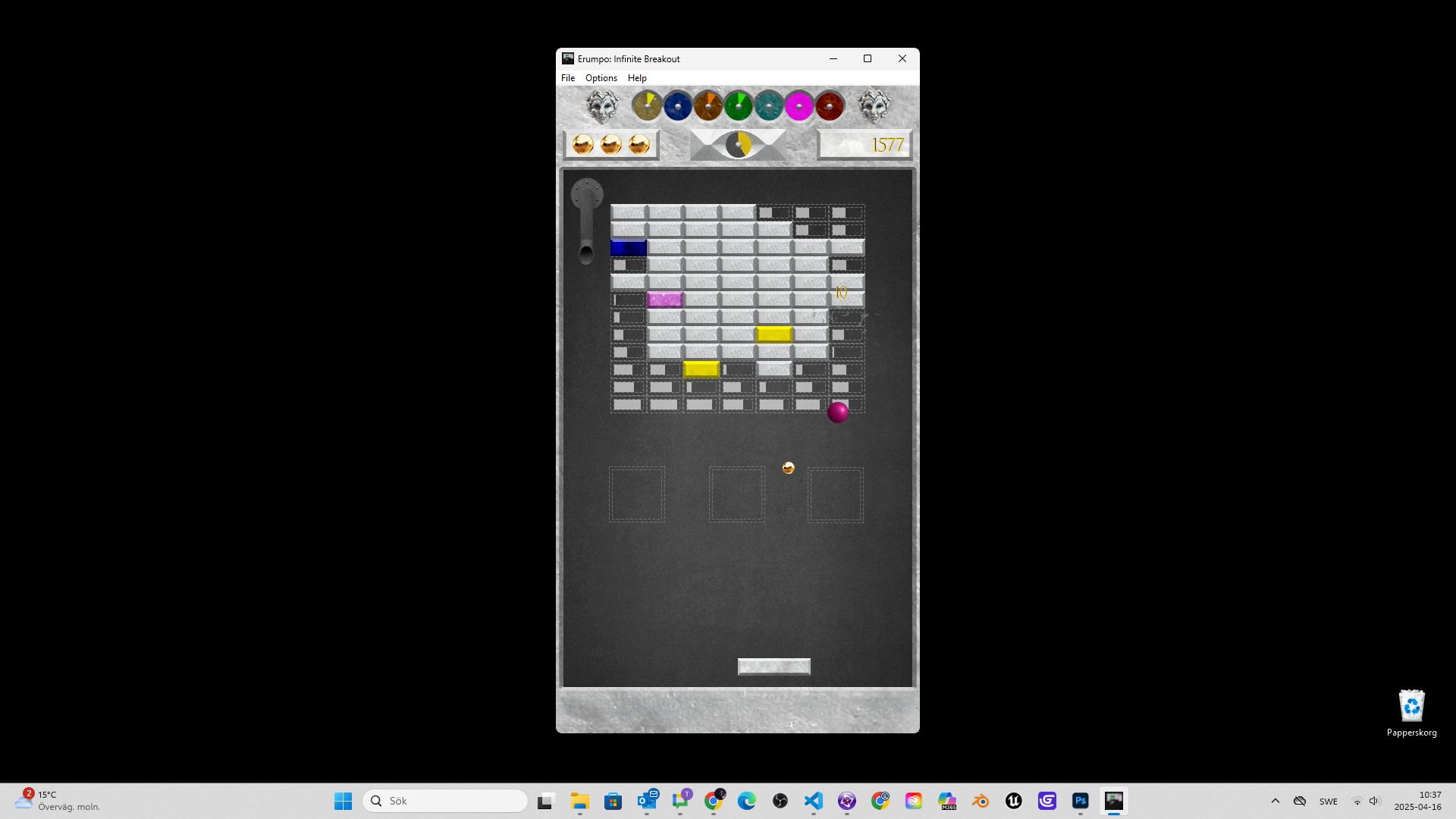The width and height of the screenshot is (1456, 819).
Task: Click the right stone mask face
Action: 874,107
